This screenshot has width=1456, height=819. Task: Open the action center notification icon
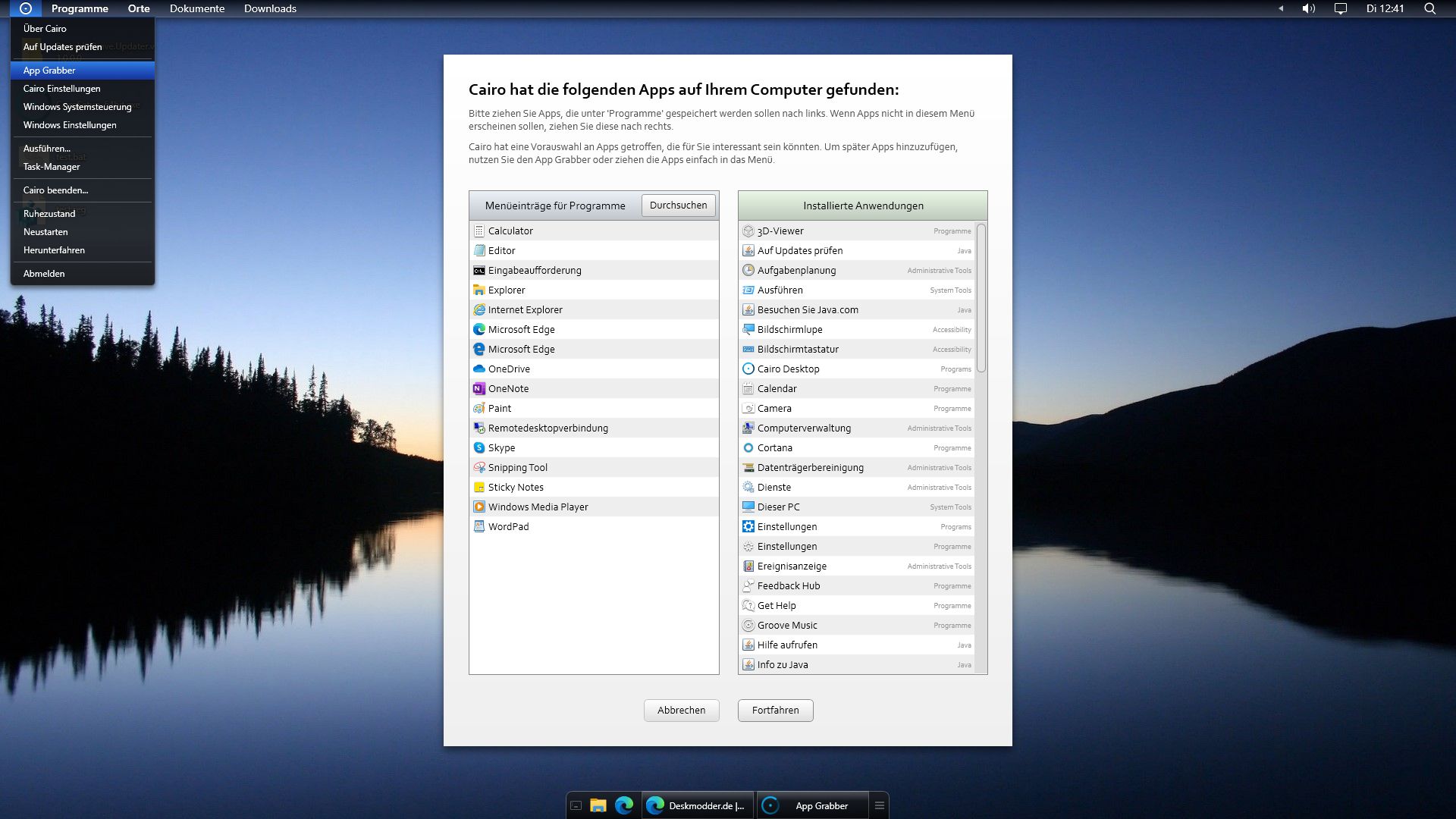[x=1340, y=8]
